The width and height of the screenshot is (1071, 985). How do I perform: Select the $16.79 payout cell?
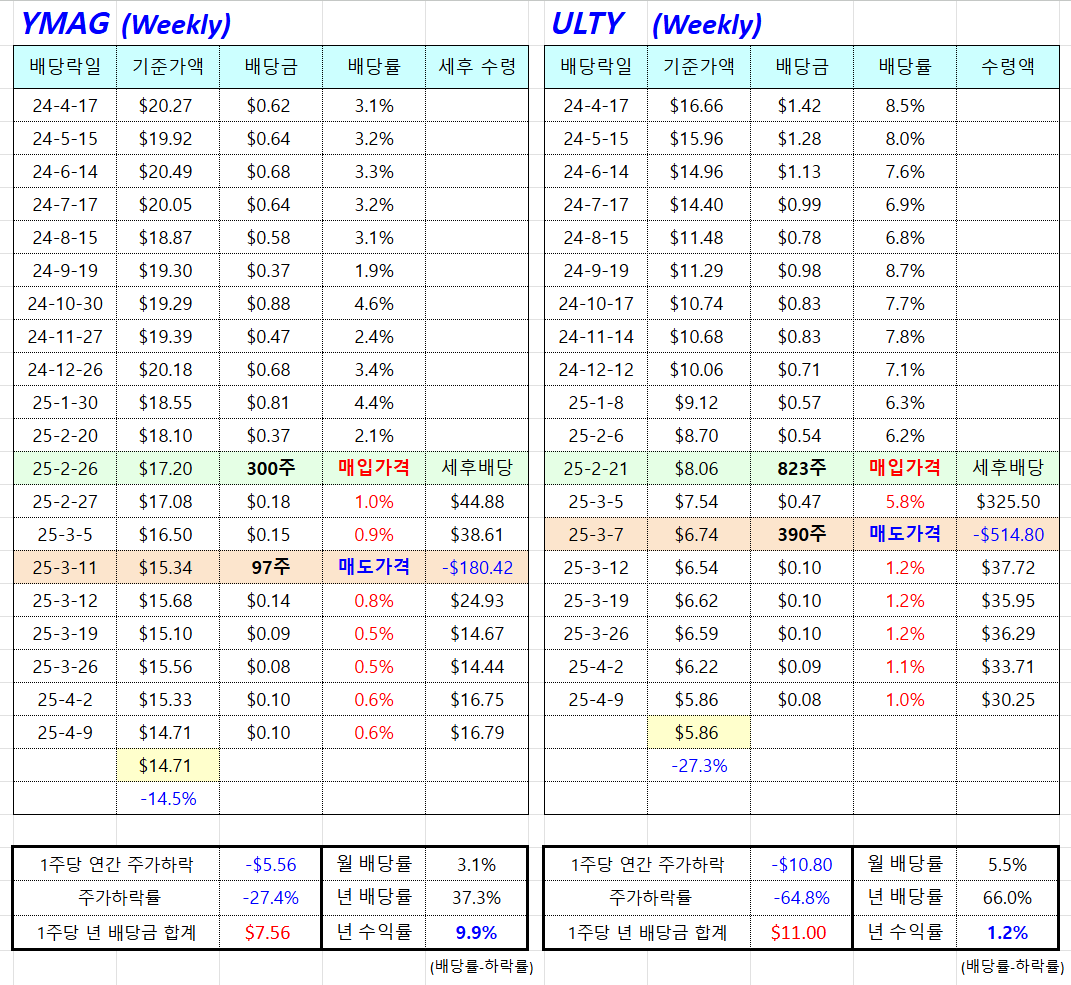pos(477,732)
